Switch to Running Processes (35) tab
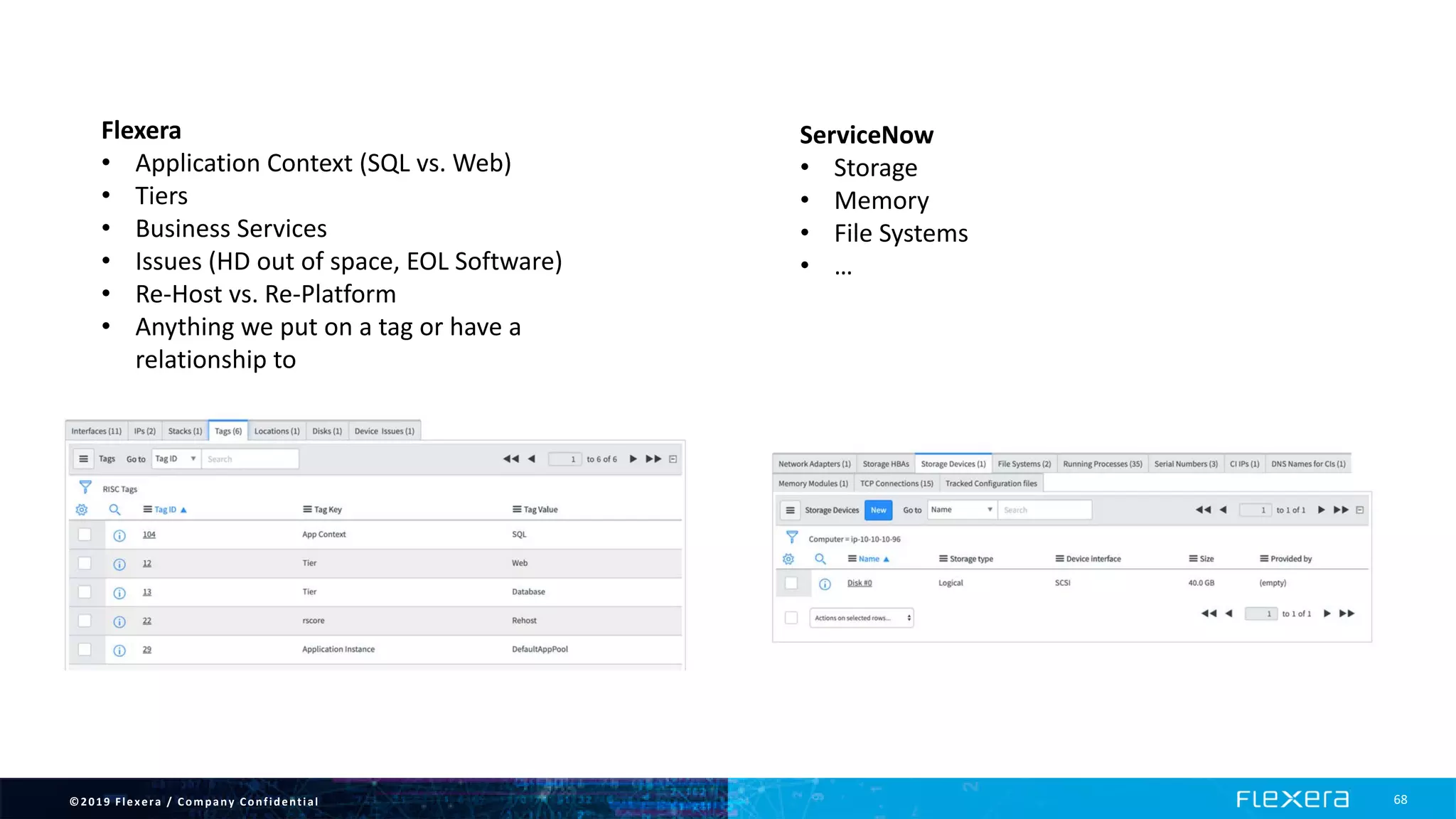Viewport: 1456px width, 819px height. pyautogui.click(x=1103, y=464)
